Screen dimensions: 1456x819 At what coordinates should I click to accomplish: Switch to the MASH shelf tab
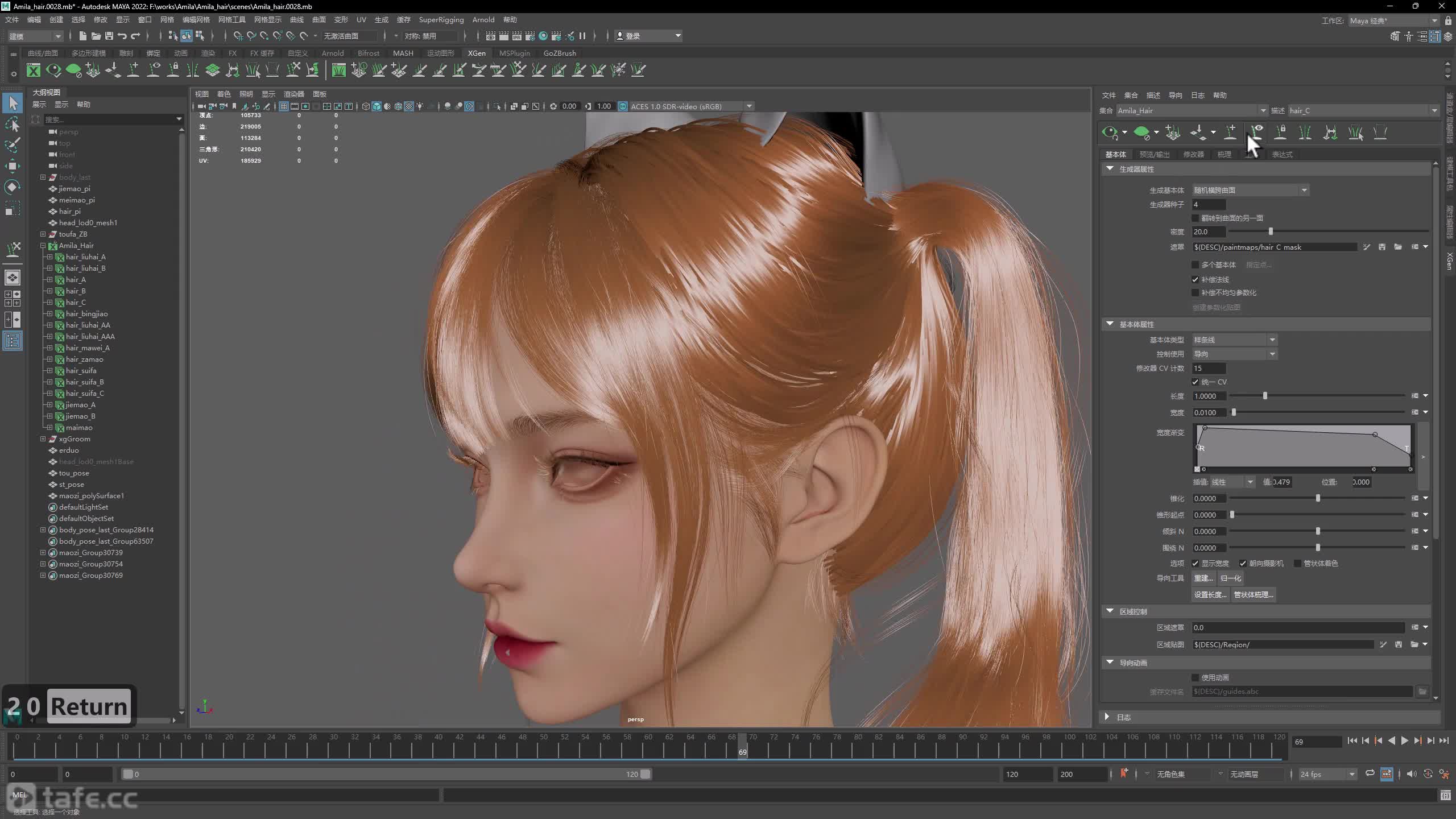coord(403,53)
